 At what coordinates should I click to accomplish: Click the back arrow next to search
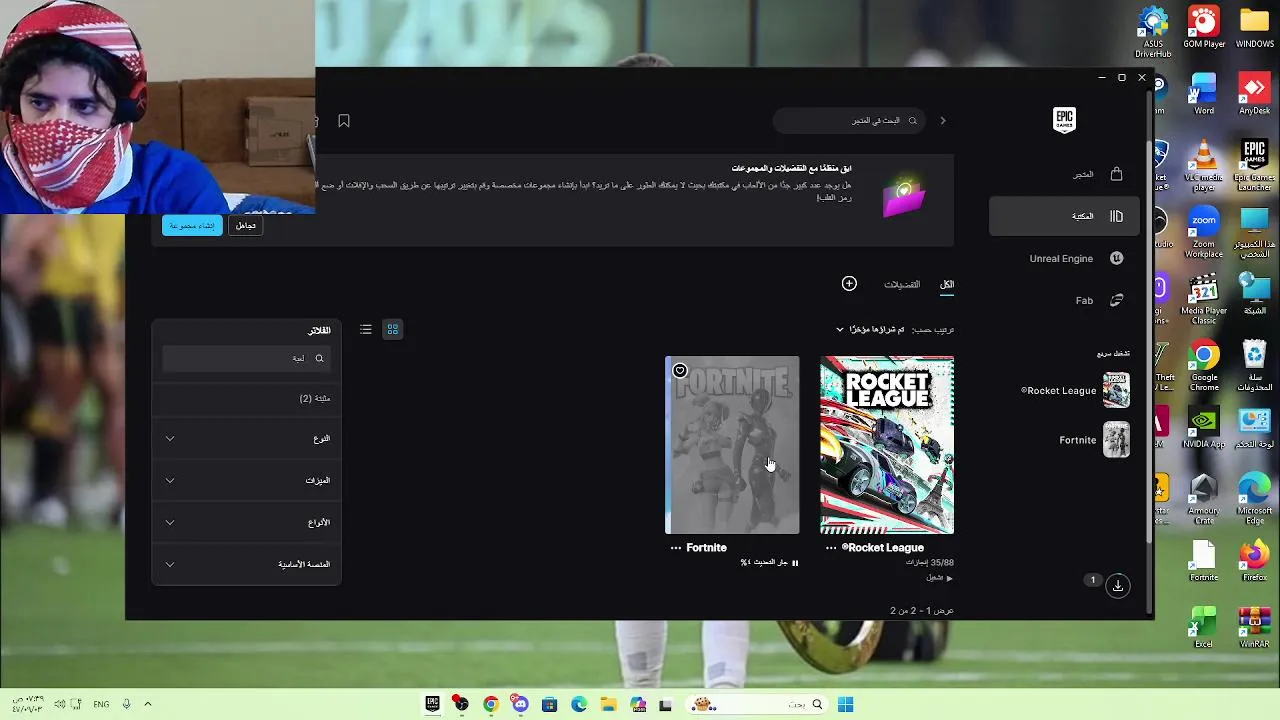[x=942, y=121]
